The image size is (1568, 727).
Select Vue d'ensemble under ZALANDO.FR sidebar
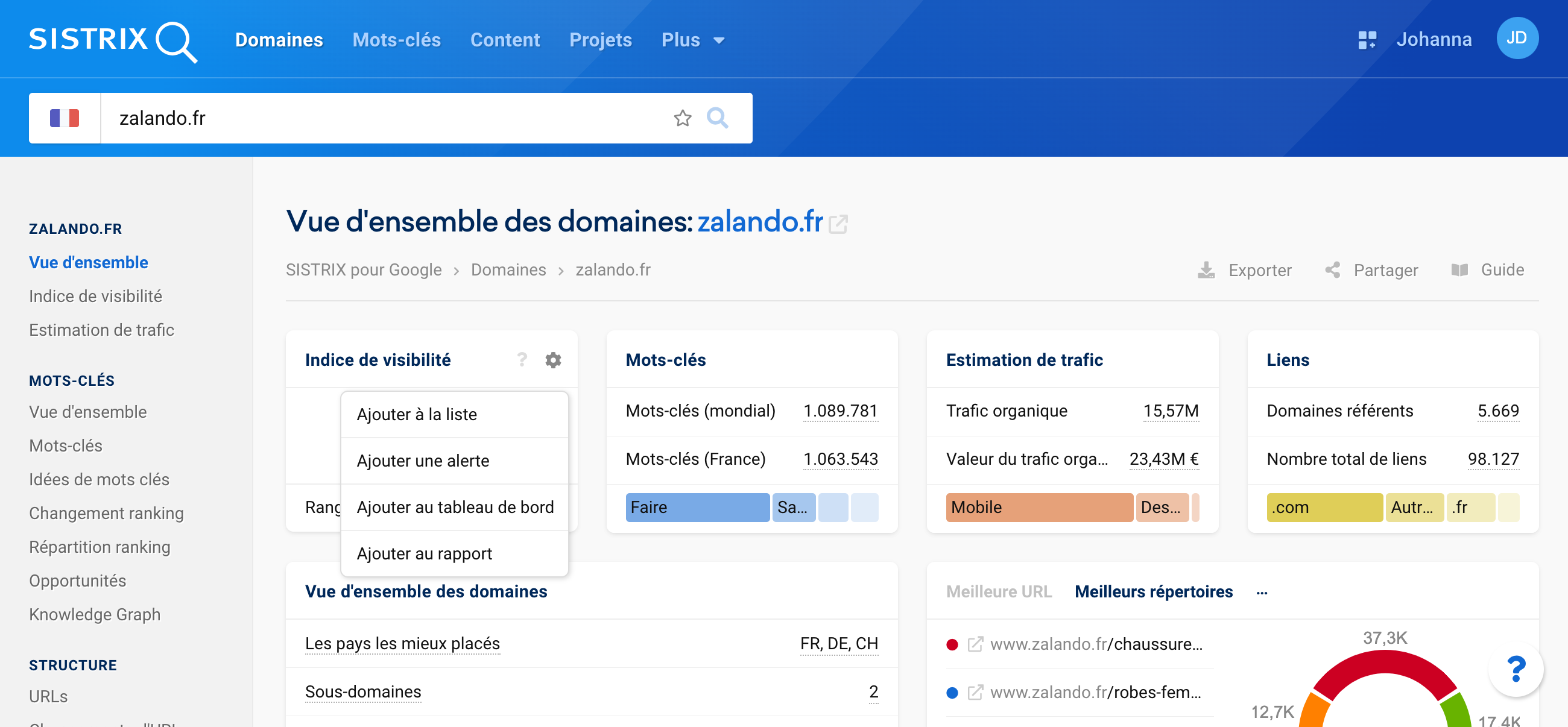(x=88, y=263)
